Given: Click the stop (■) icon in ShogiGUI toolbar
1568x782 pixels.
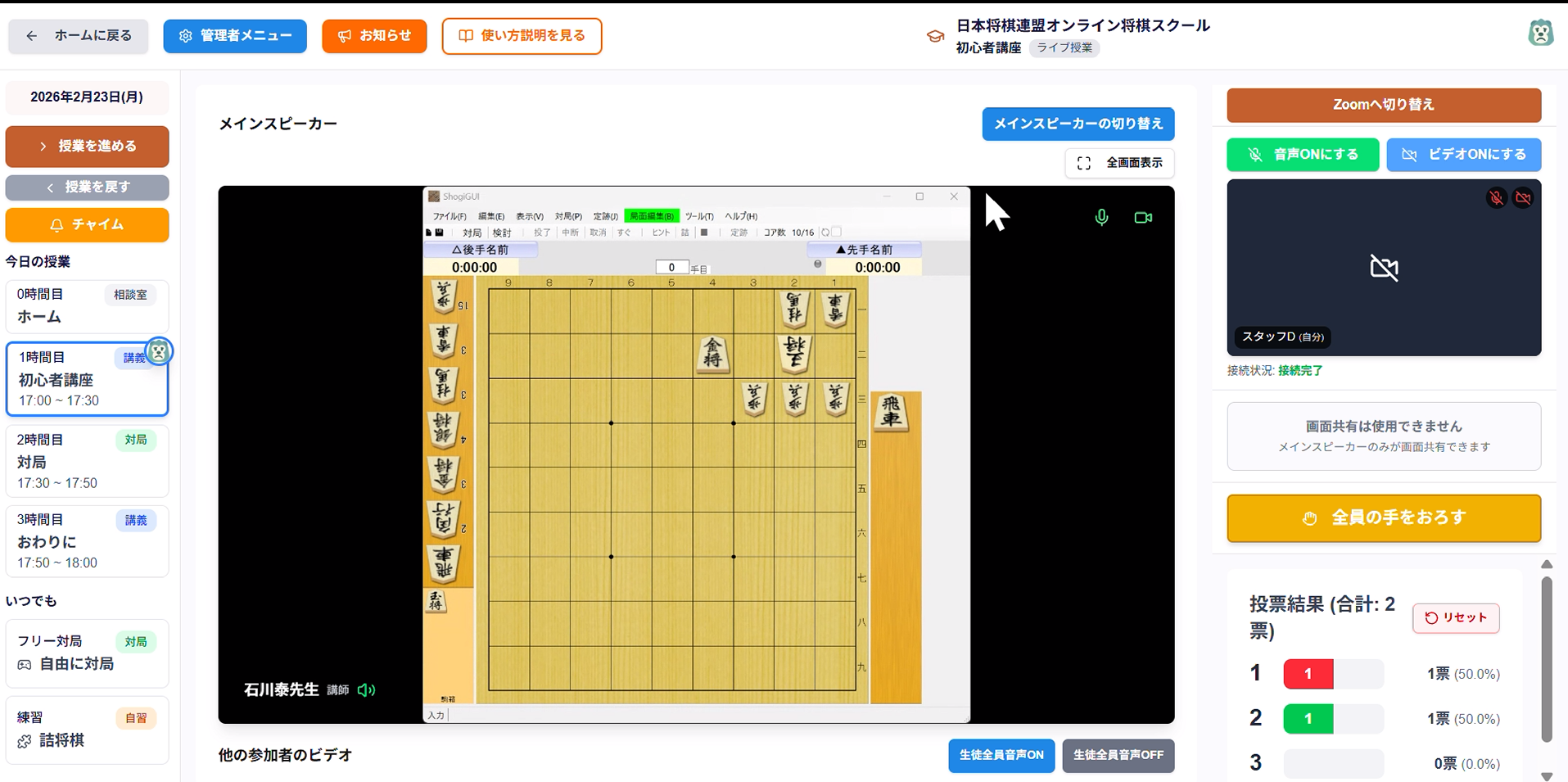Looking at the screenshot, I should click(703, 233).
